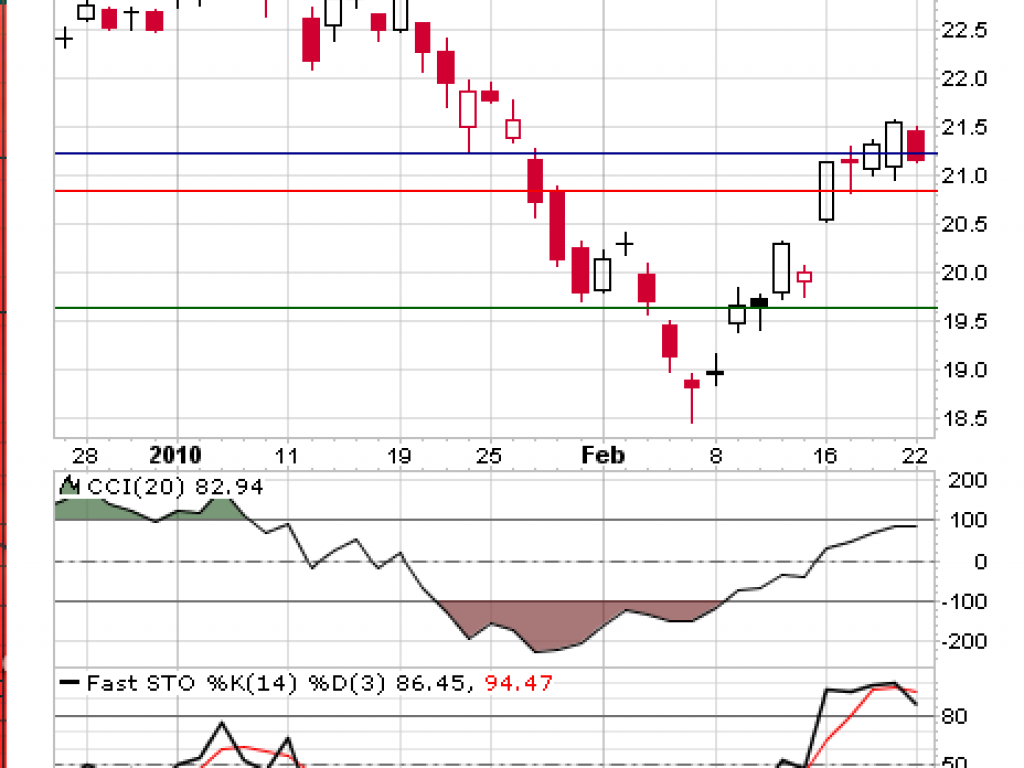Click the %D(3) label text
1024x768 pixels.
pyautogui.click(x=347, y=683)
